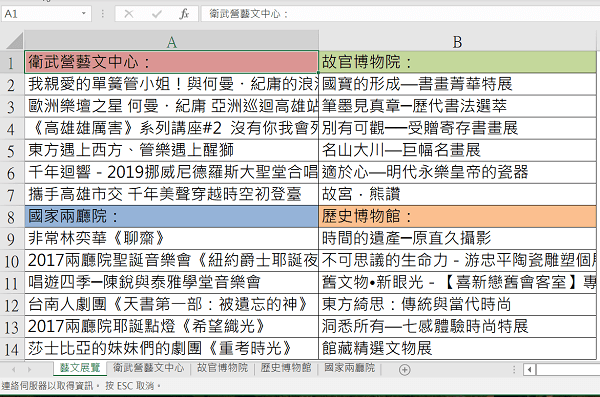Select cell 台南人劇團《天書第一部：被遺忘的神》
The image size is (600, 397).
click(x=171, y=305)
